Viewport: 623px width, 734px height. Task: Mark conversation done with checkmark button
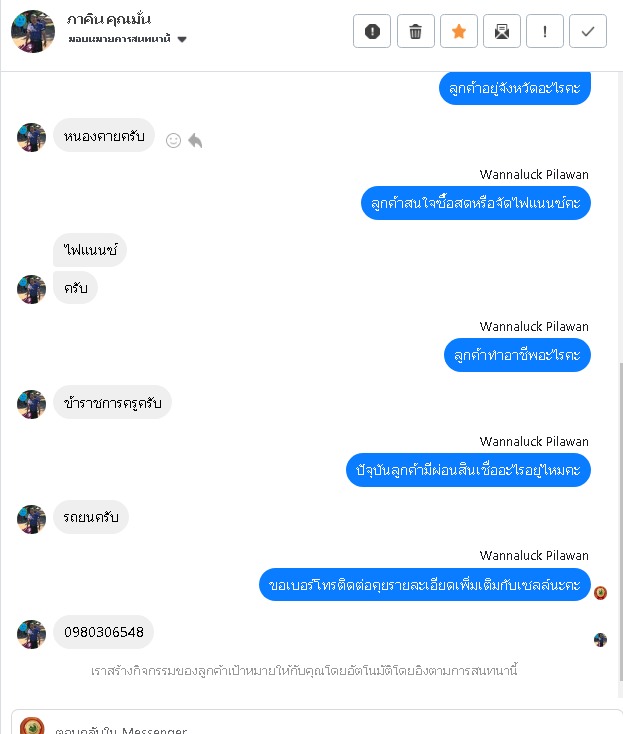click(588, 31)
